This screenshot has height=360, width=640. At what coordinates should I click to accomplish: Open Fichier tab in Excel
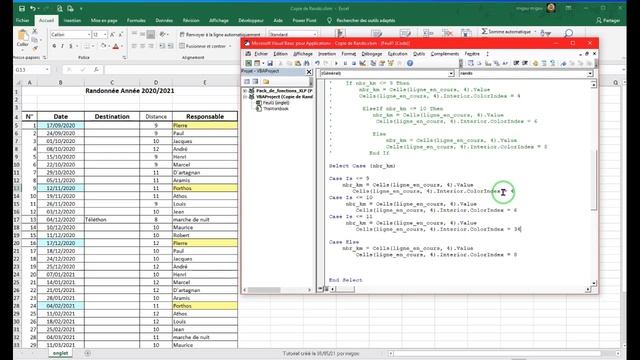(x=22, y=20)
